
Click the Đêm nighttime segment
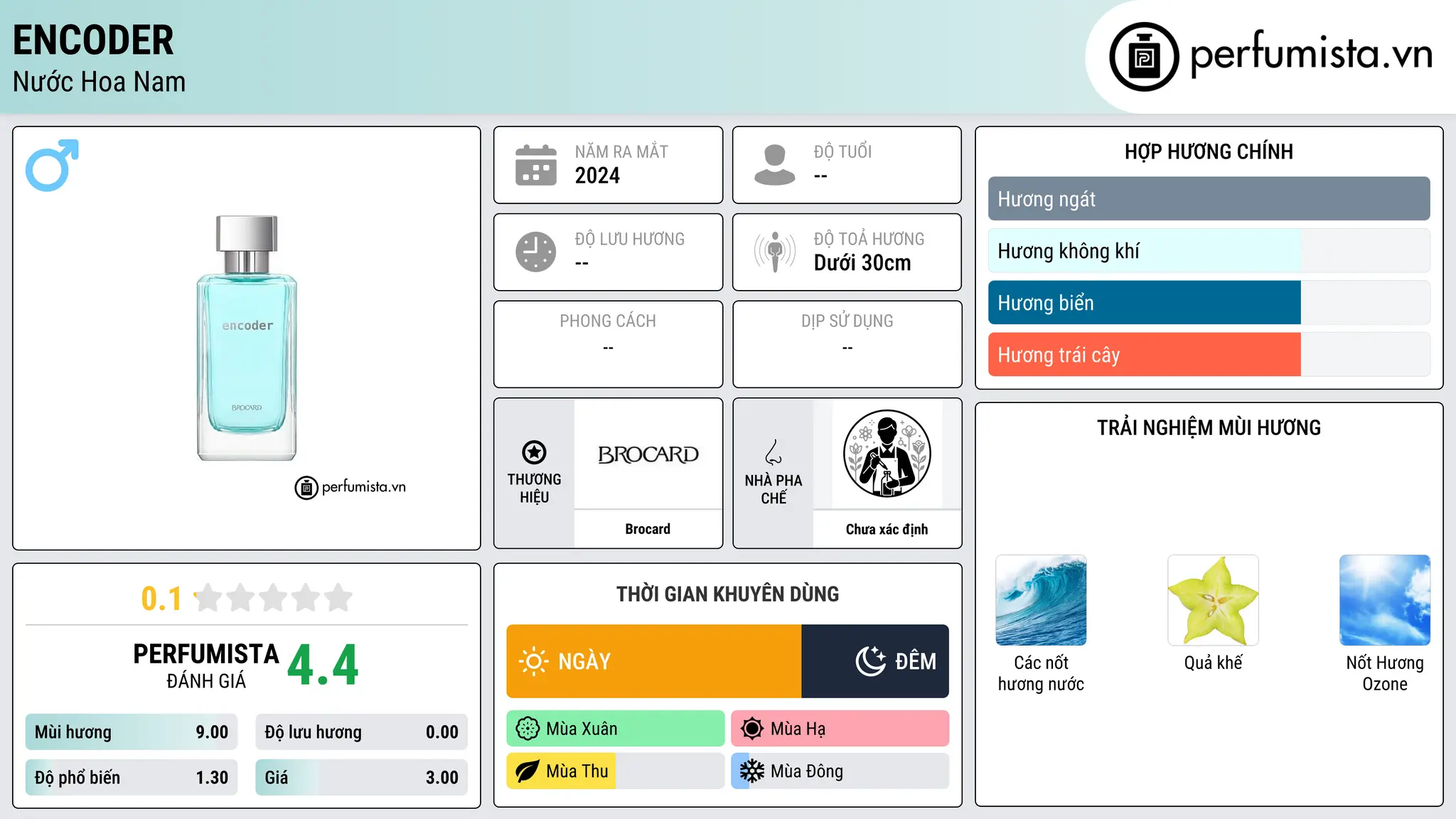coord(875,661)
